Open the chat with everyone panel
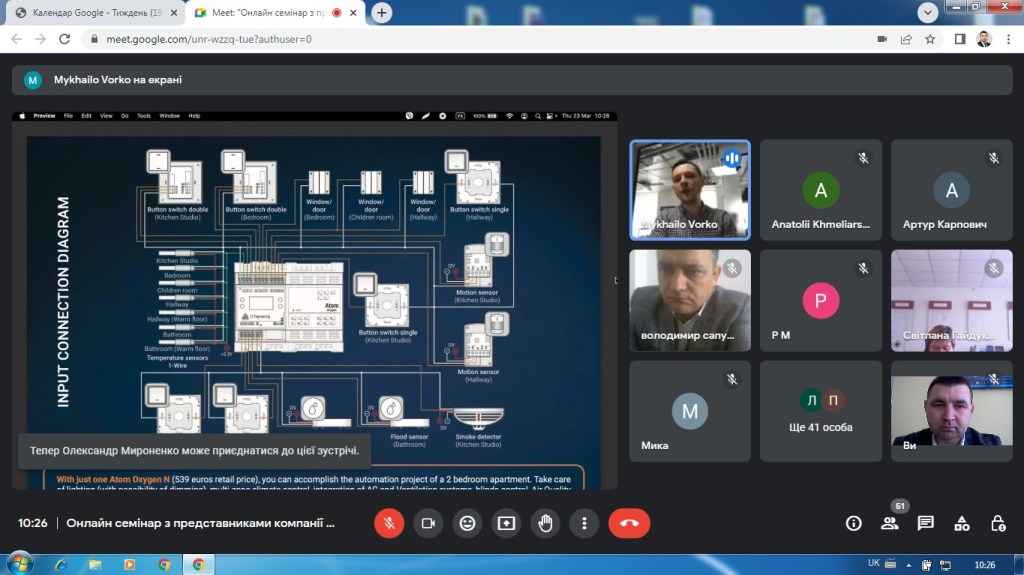This screenshot has height=575, width=1024. 925,523
